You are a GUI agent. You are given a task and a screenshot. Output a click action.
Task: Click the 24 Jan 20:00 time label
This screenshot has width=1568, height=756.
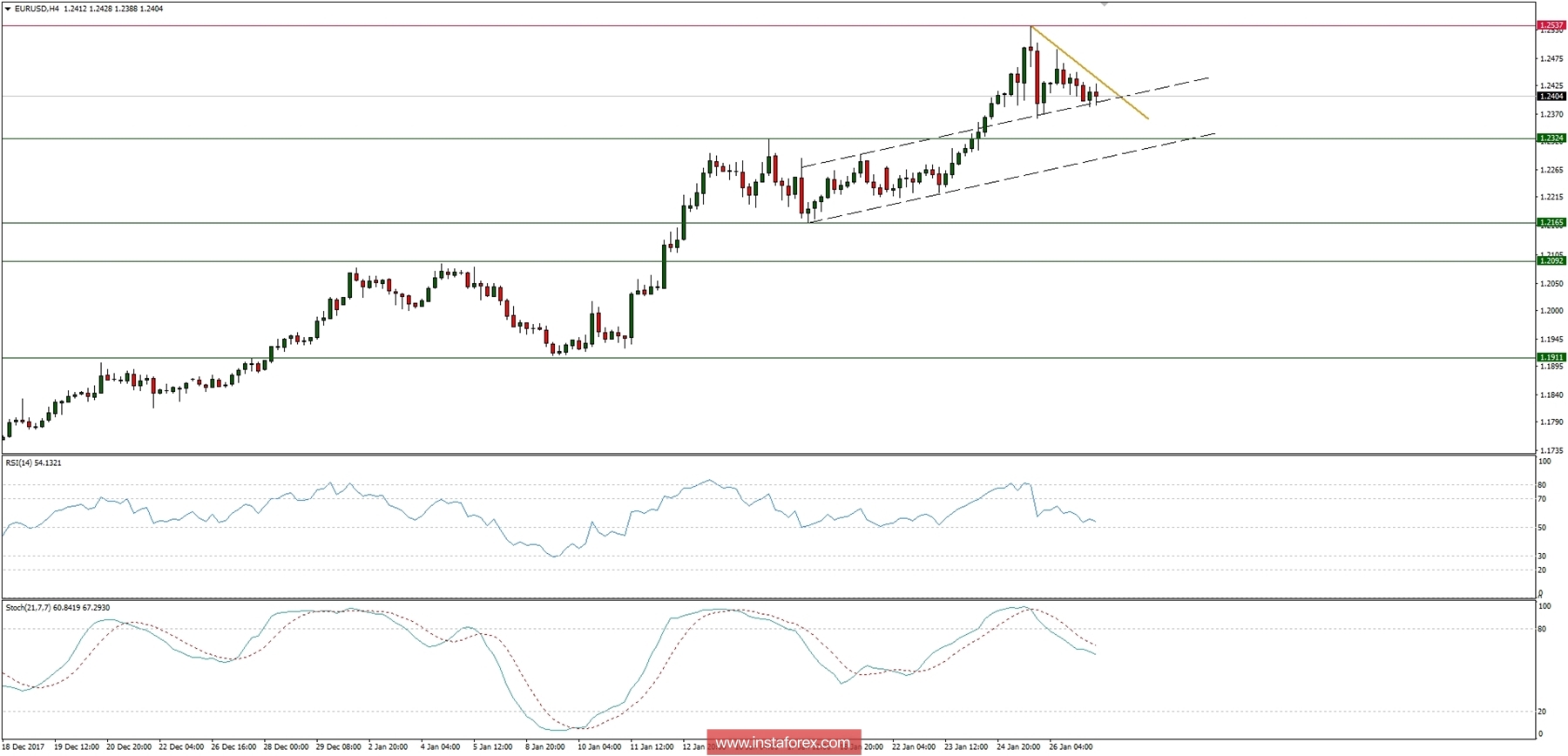[1019, 747]
